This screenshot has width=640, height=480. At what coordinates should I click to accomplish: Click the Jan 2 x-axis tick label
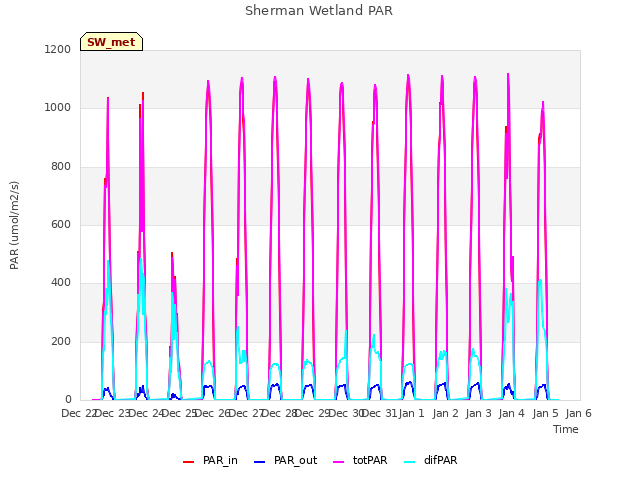[445, 413]
